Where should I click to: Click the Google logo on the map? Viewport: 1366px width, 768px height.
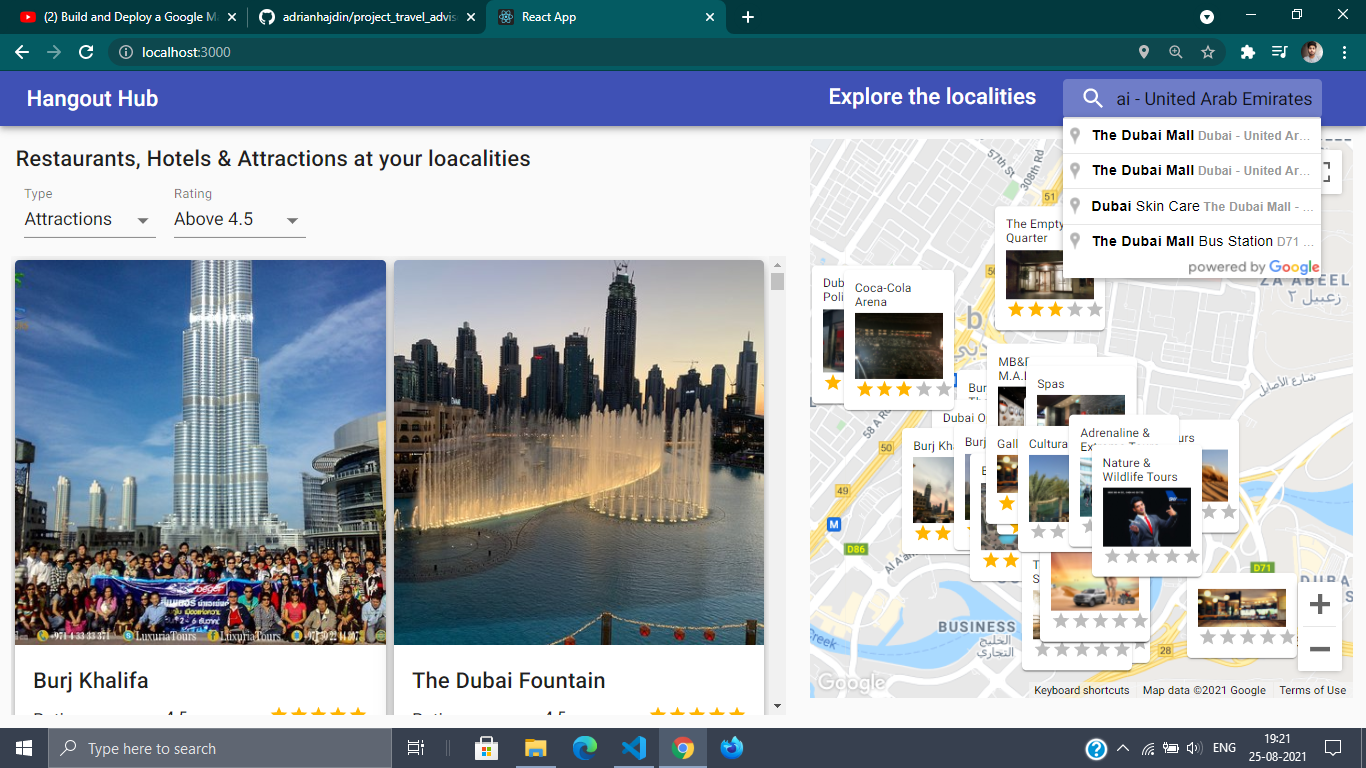tap(851, 682)
